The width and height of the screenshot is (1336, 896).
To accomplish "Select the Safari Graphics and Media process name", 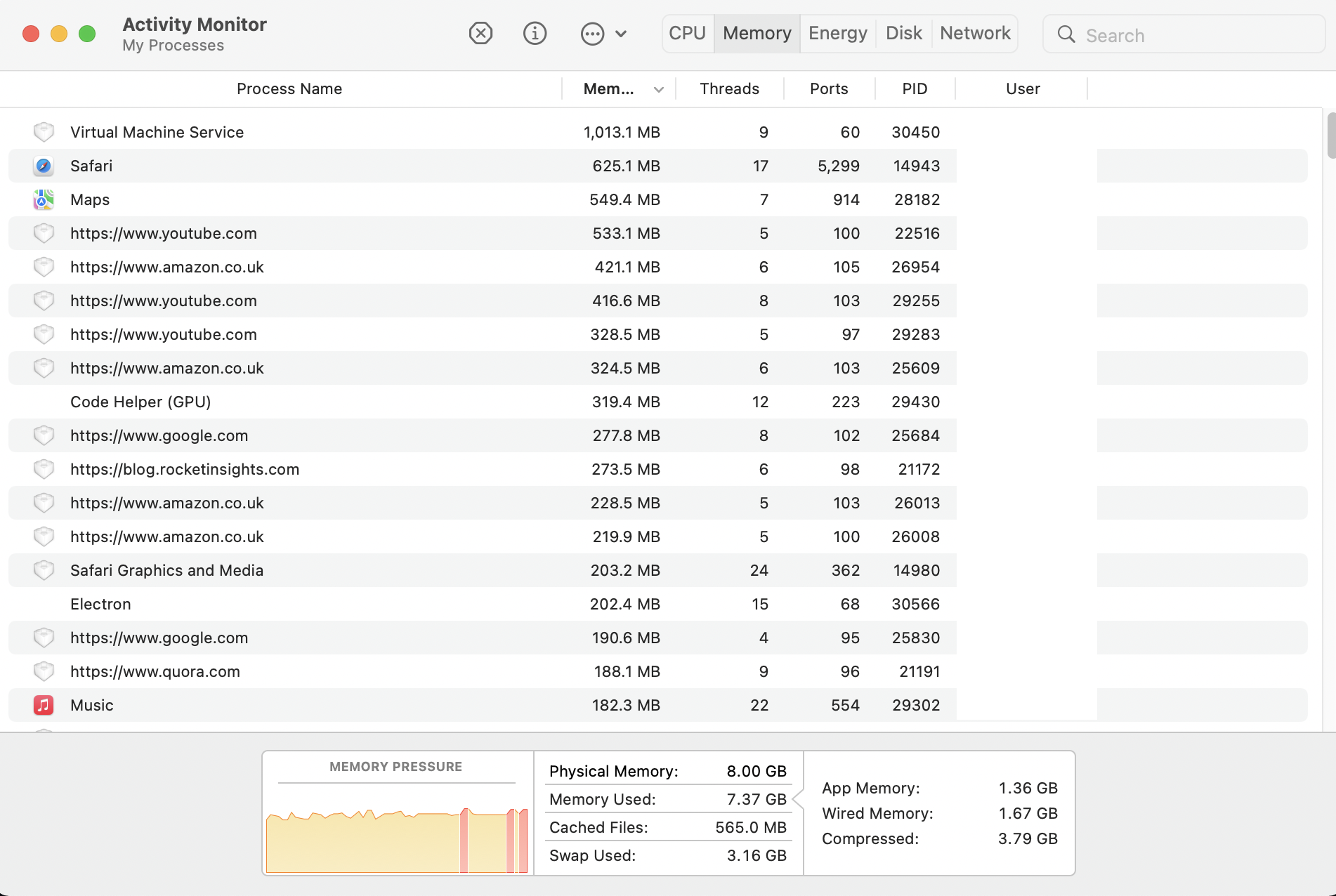I will (x=167, y=570).
